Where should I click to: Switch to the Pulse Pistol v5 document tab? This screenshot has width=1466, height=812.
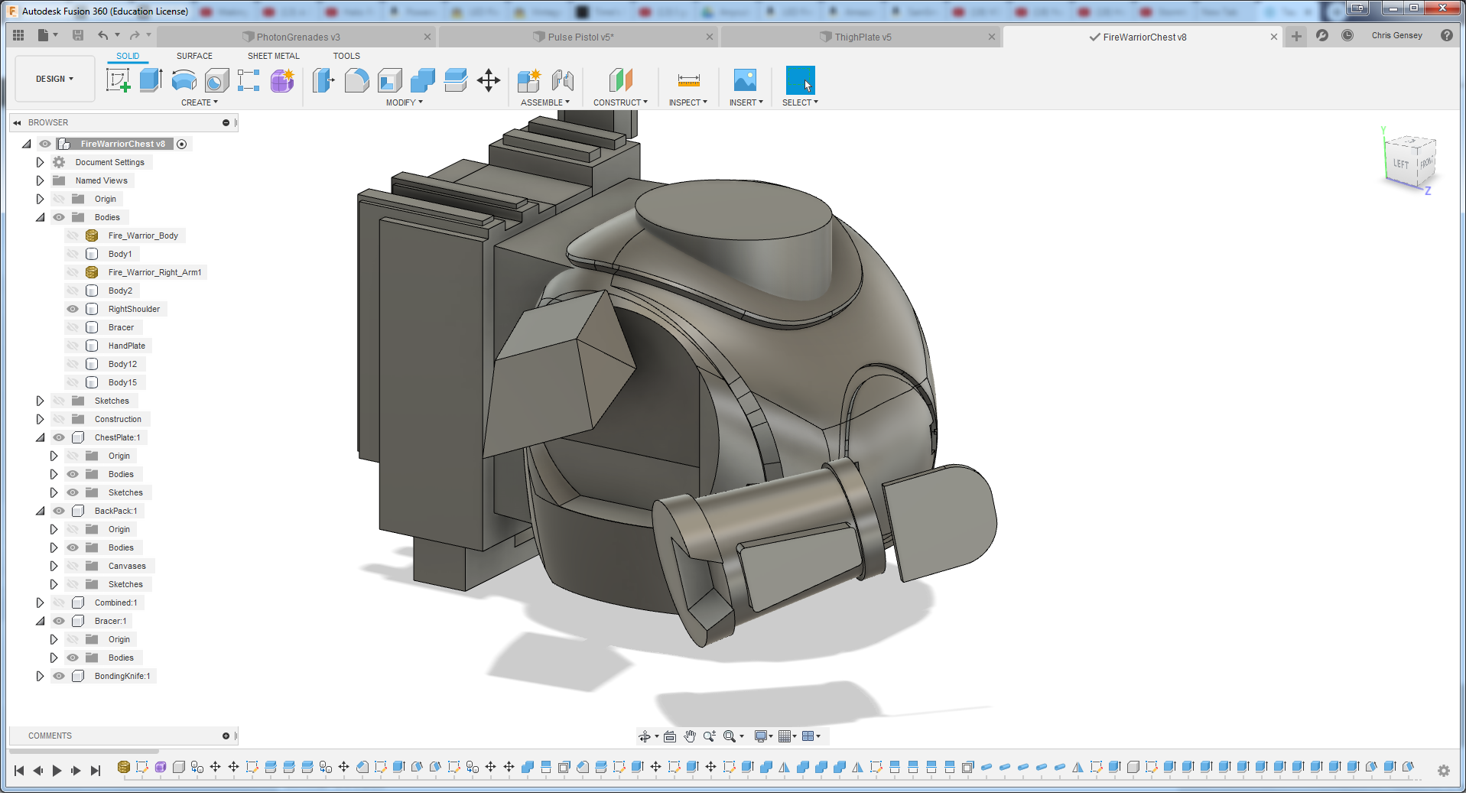coord(580,37)
